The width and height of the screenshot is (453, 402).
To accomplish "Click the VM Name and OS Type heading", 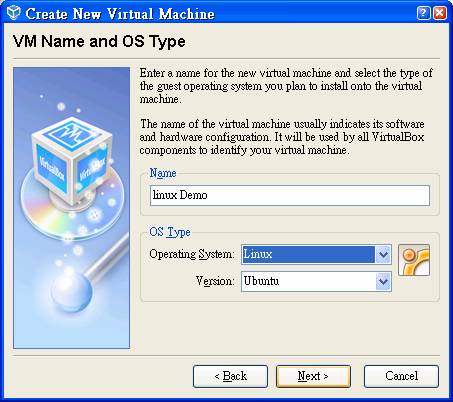I will [99, 42].
